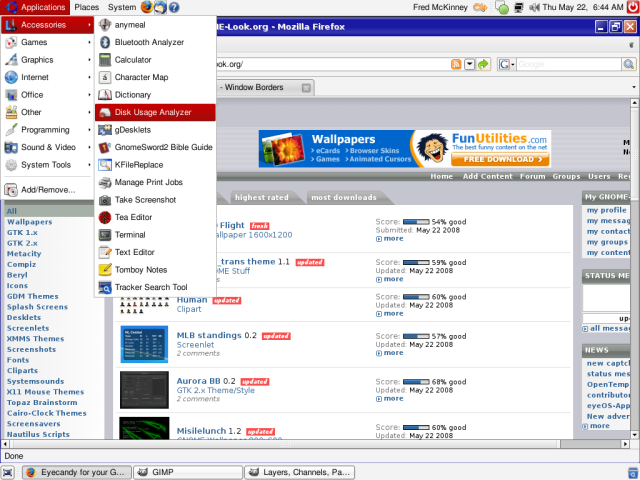The height and width of the screenshot is (480, 640).
Task: Open the Games submenu
Action: click(x=47, y=42)
